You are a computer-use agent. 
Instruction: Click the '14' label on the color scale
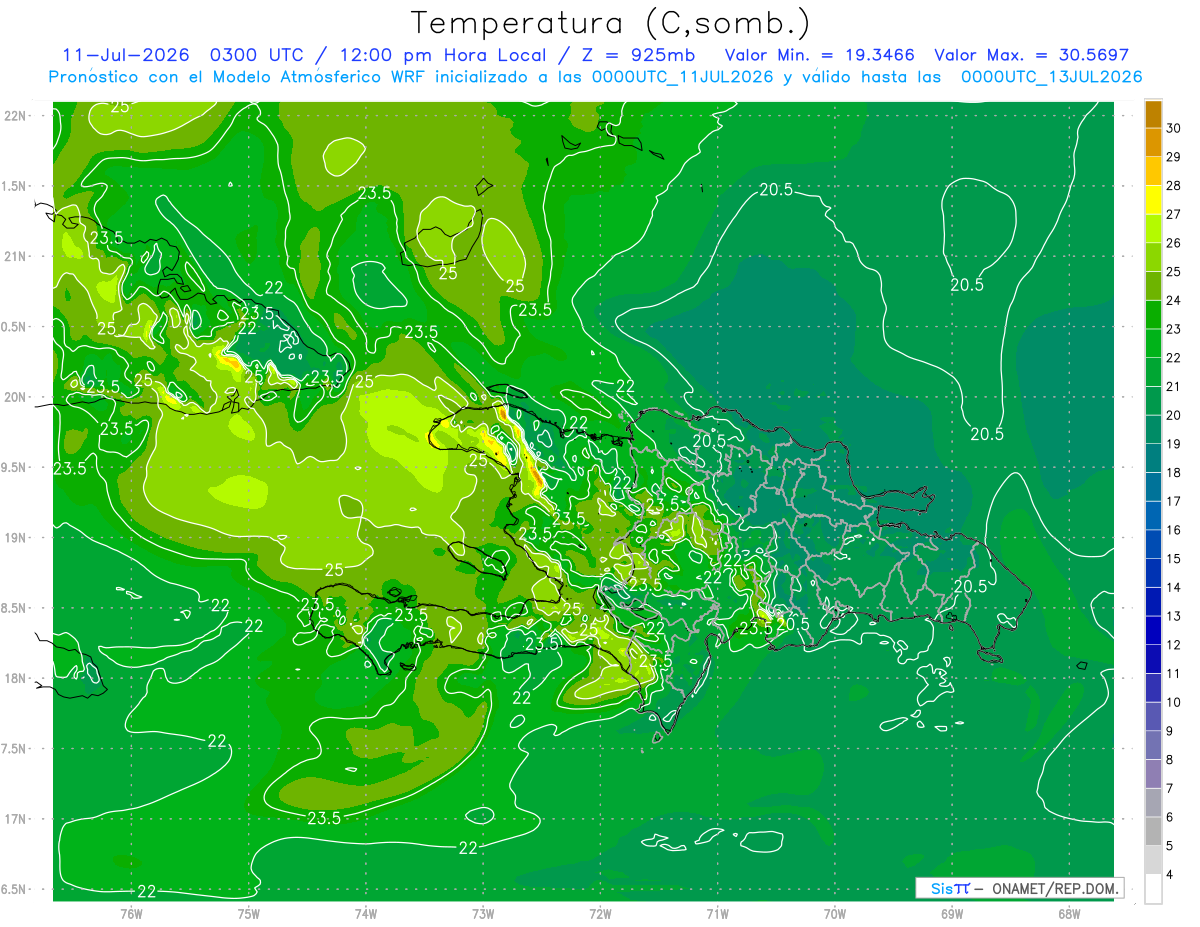(x=1173, y=588)
